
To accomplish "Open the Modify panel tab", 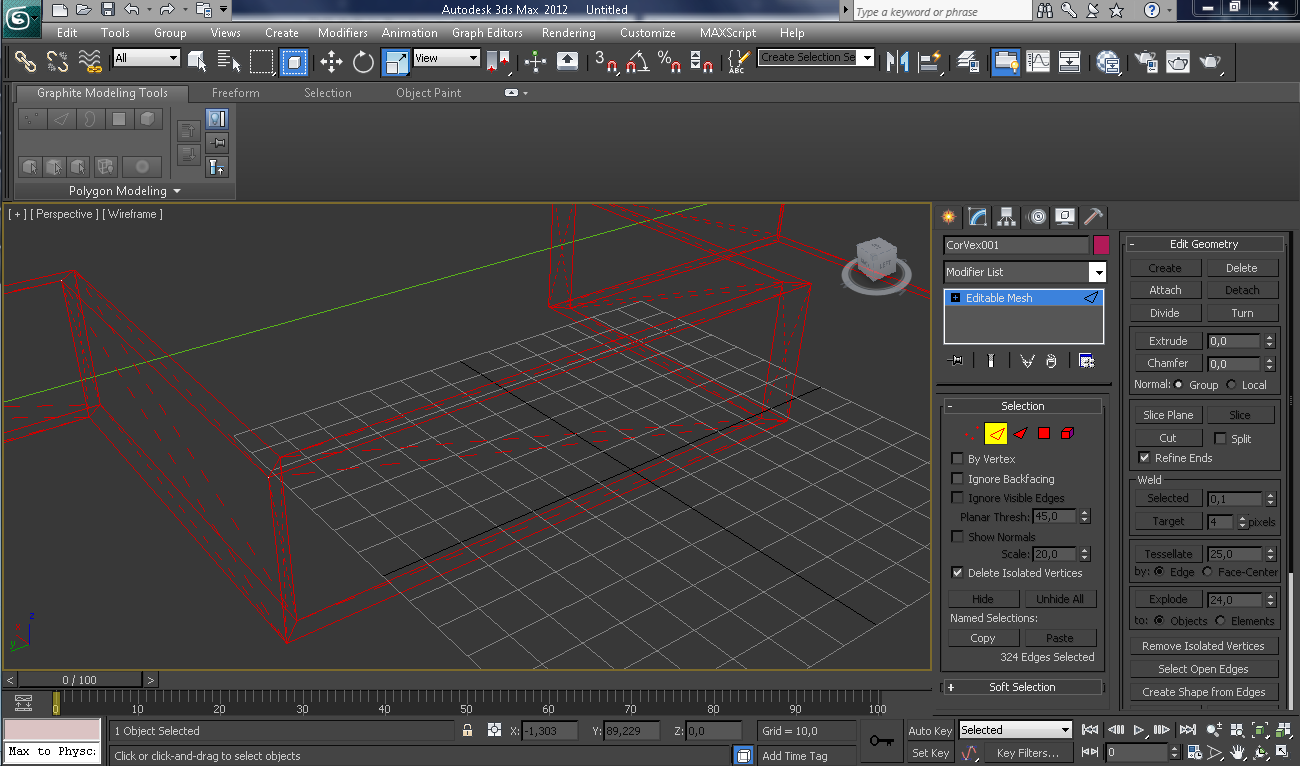I will (x=978, y=217).
